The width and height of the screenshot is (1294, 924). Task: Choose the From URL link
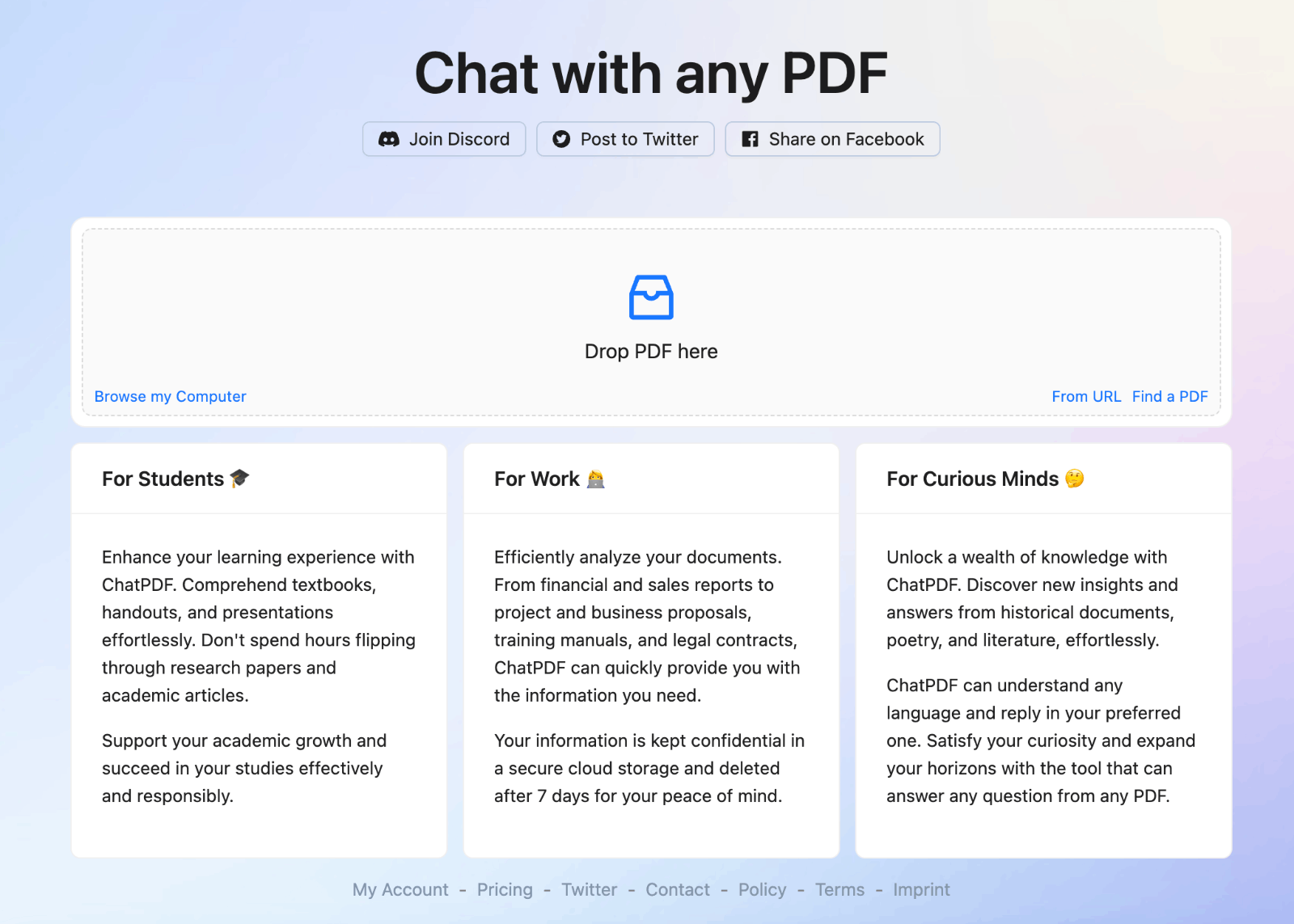click(1086, 396)
